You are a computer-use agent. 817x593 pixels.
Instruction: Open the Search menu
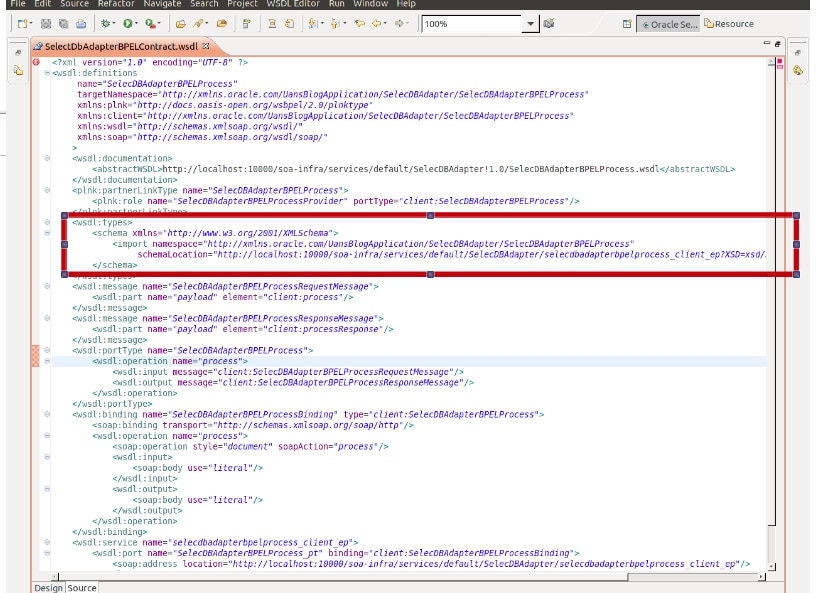(x=204, y=4)
